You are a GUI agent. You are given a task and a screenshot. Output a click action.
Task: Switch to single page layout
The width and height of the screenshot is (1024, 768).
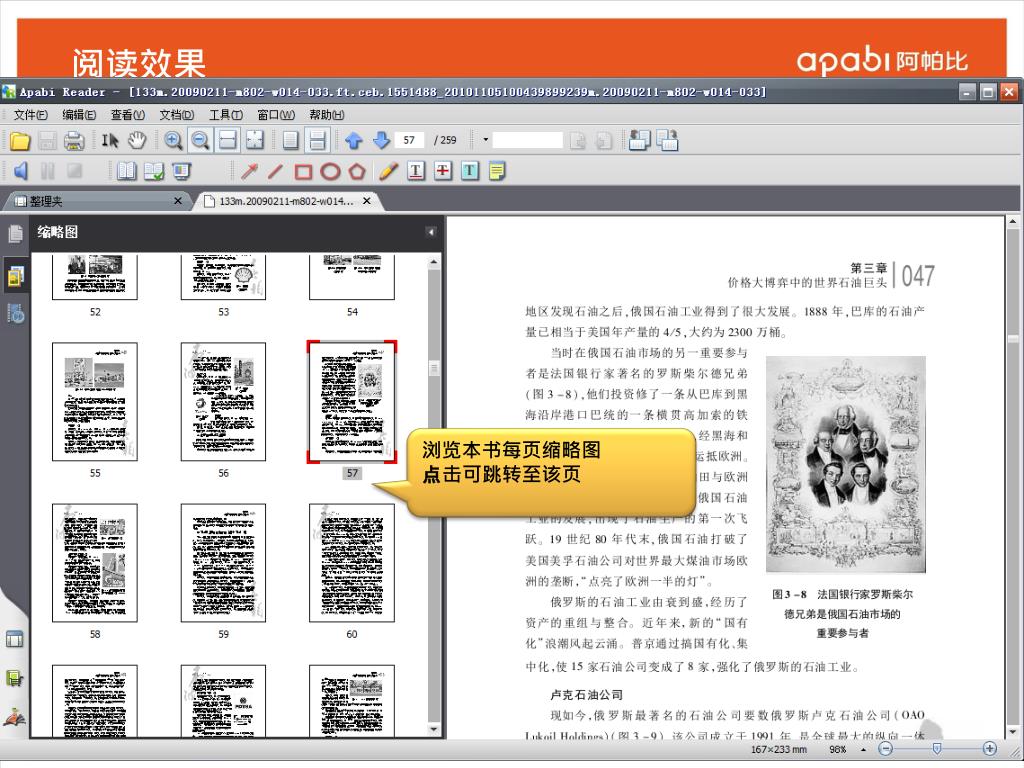click(x=291, y=140)
